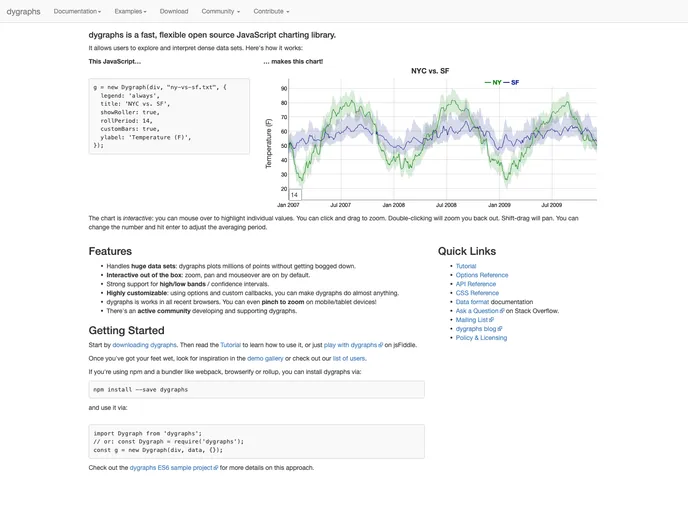Click the '... makes this chart!' label
The width and height of the screenshot is (688, 512).
[x=293, y=61]
